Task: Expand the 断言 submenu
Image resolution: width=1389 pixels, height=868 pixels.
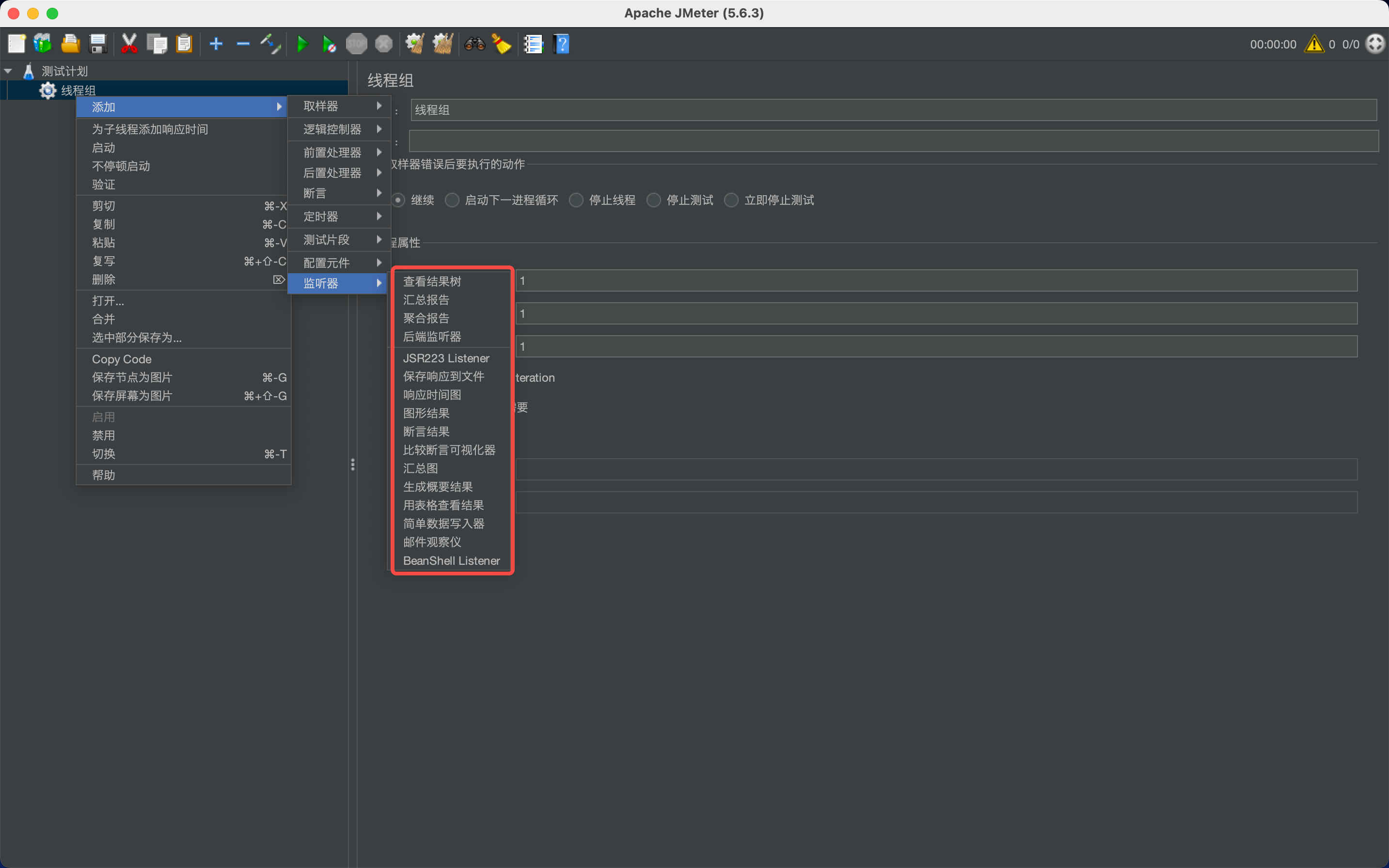Action: pyautogui.click(x=339, y=193)
